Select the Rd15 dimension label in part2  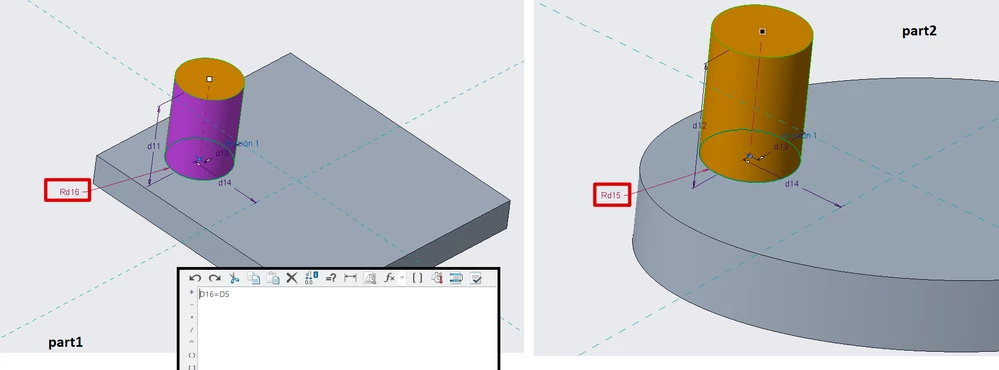point(612,195)
